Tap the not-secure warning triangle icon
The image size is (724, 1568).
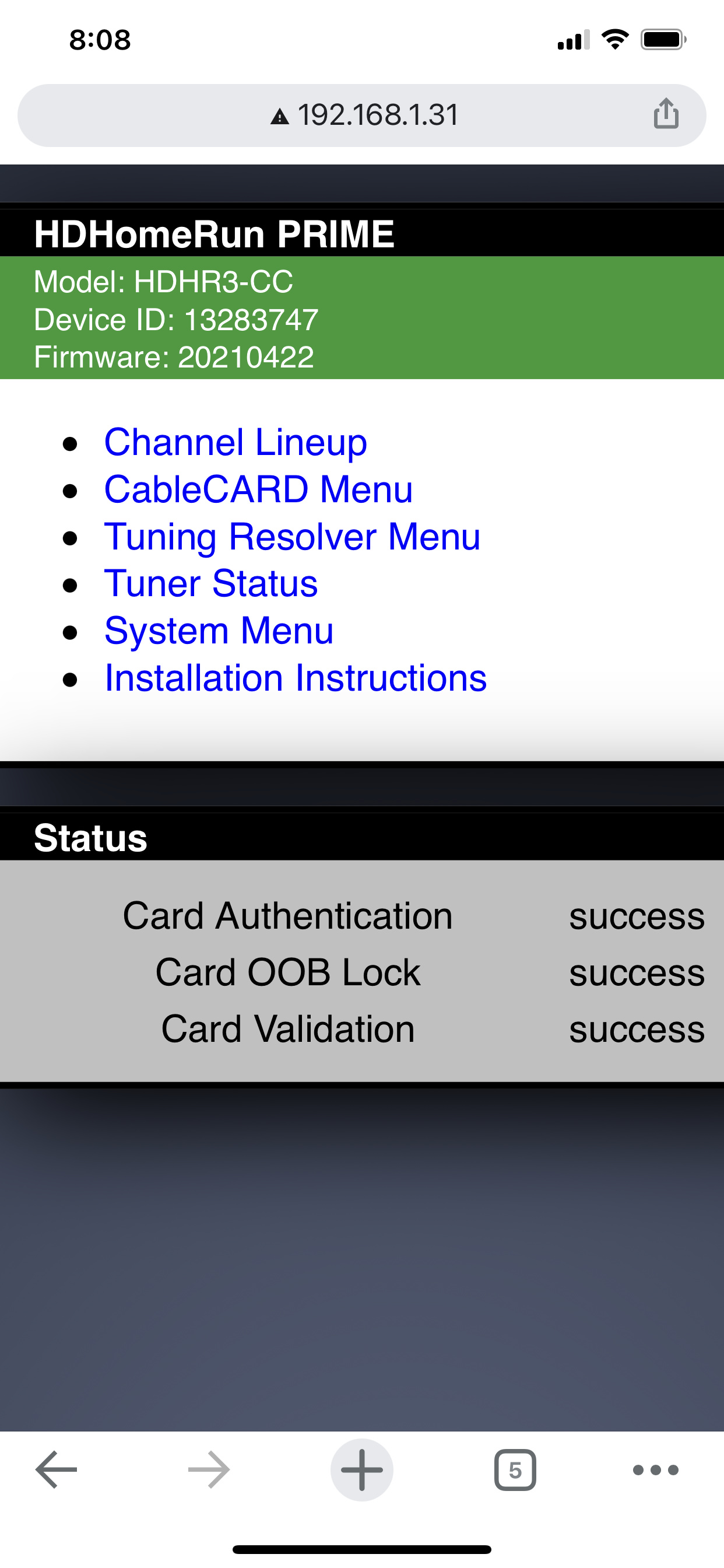pyautogui.click(x=279, y=116)
